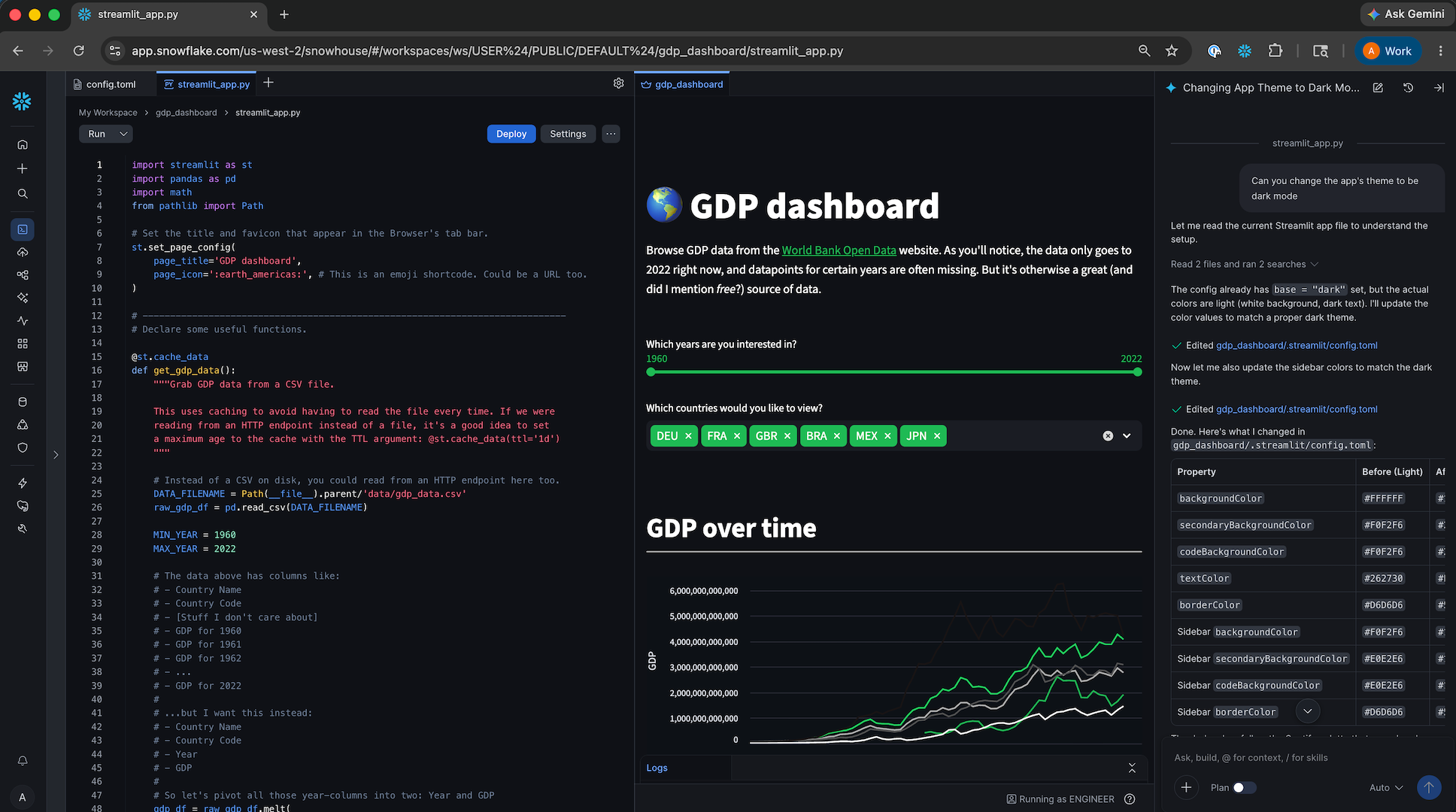Expand 'Read 2 files and ran 2 searches'
The width and height of the screenshot is (1456, 812).
[x=1244, y=264]
